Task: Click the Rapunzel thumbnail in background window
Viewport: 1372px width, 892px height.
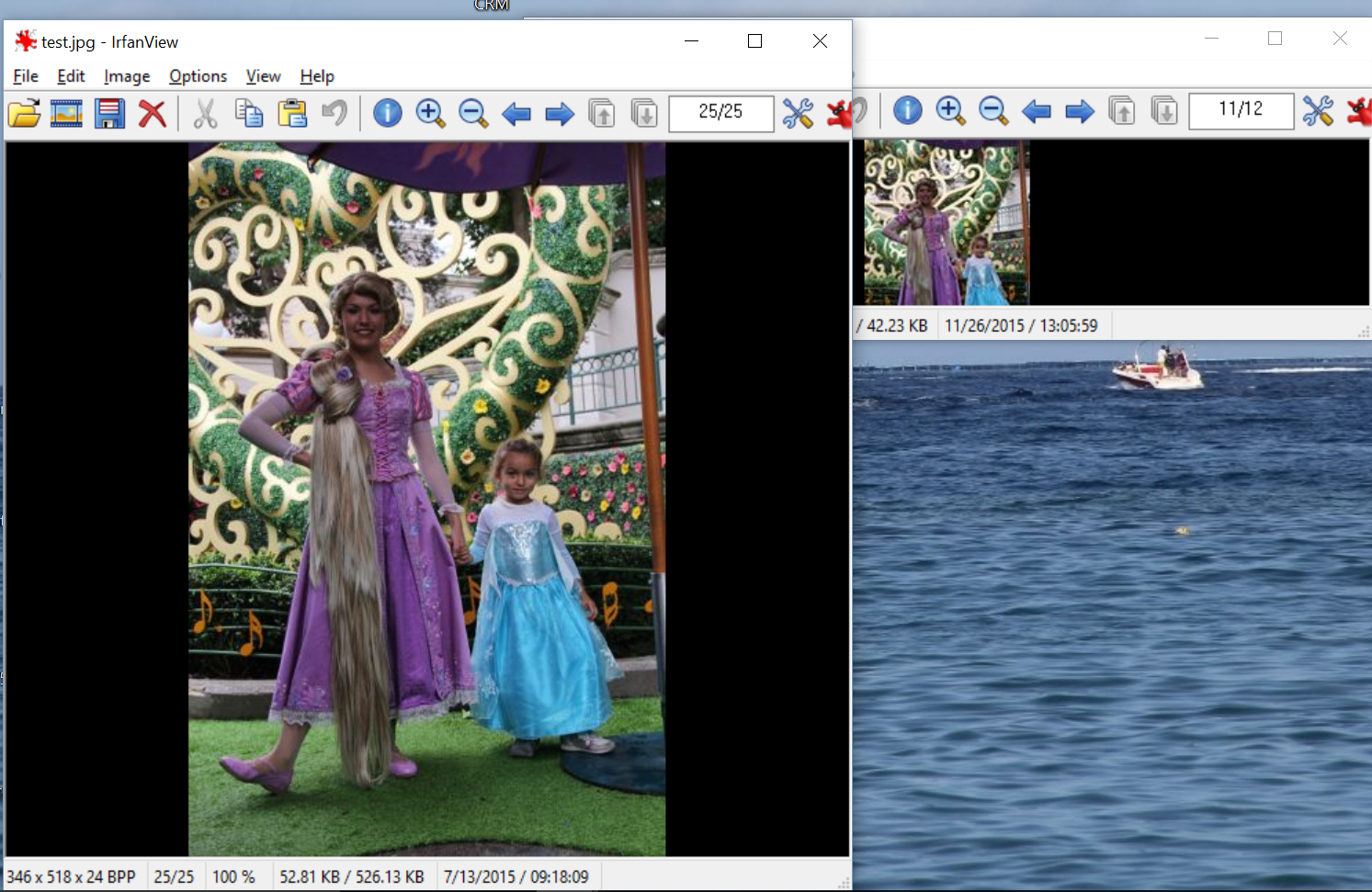Action: [946, 222]
